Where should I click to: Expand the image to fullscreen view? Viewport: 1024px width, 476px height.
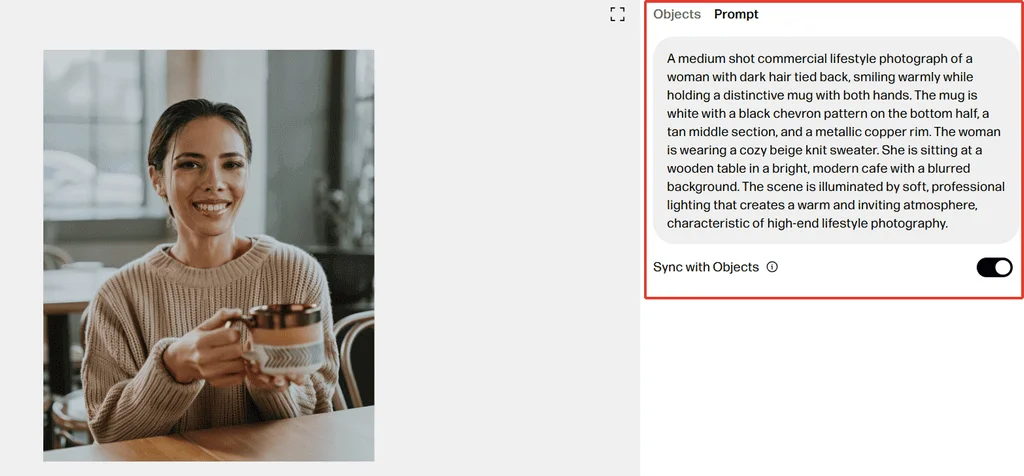click(x=617, y=14)
